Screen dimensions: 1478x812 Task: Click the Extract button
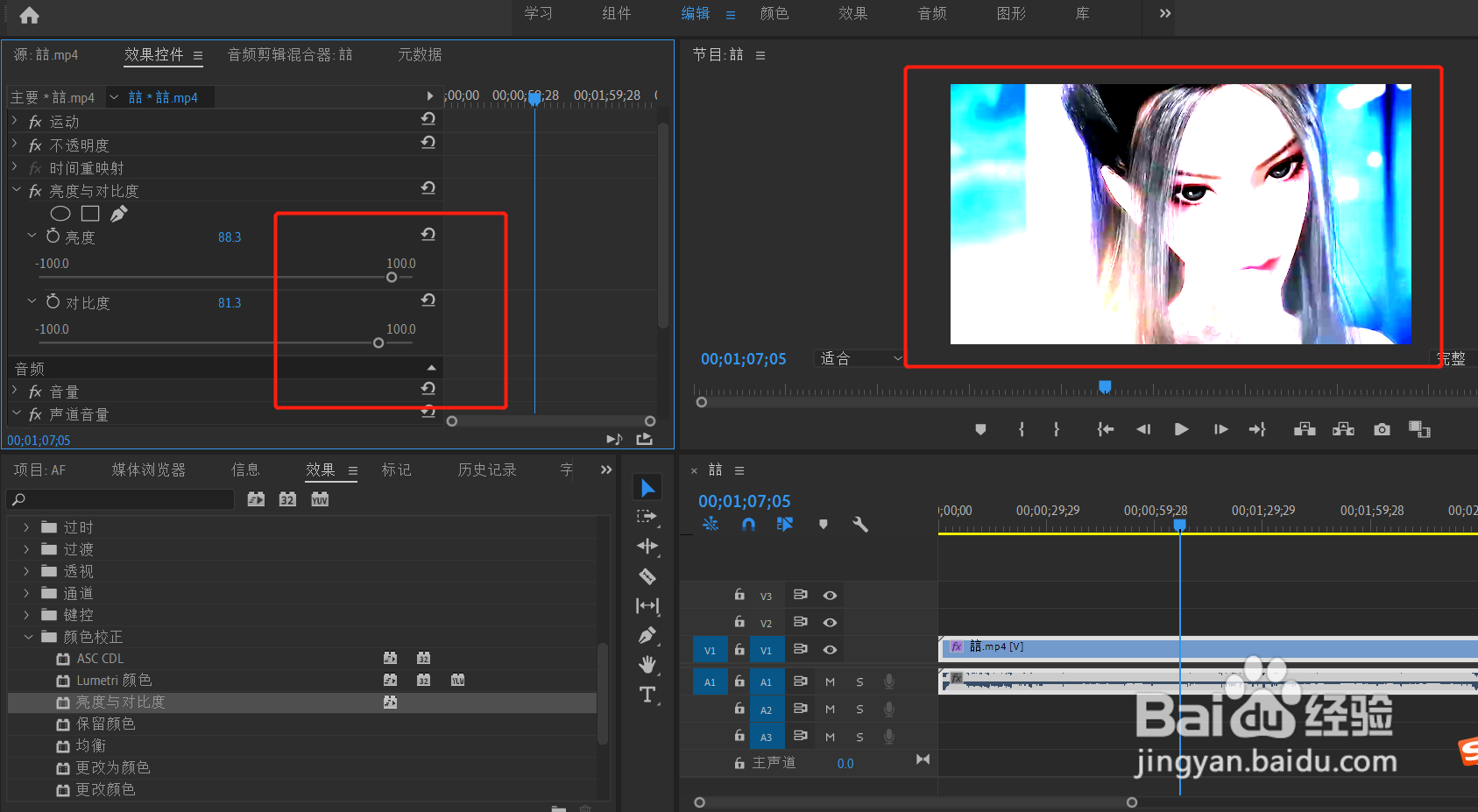(1343, 429)
